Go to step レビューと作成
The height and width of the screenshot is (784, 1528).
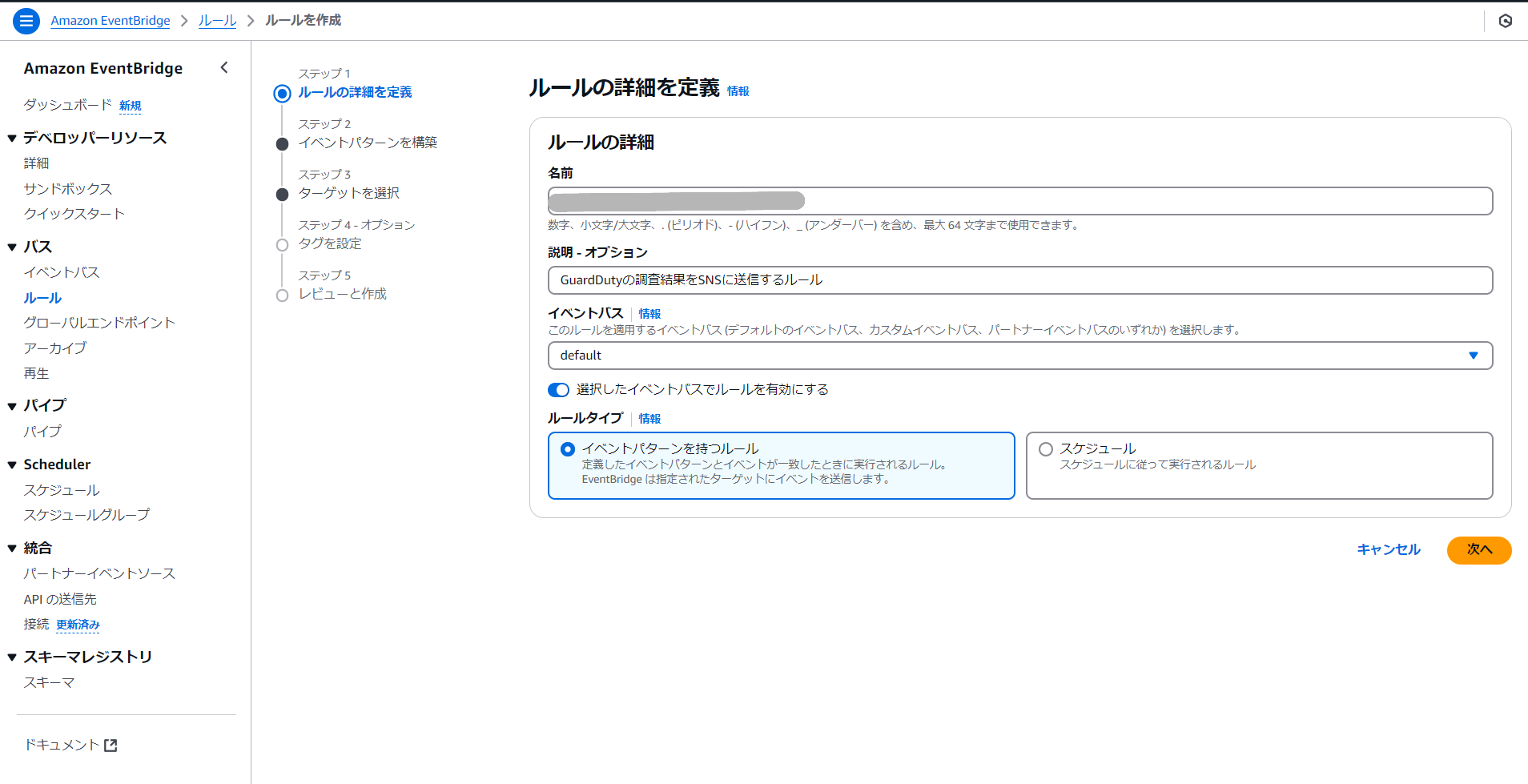click(343, 294)
